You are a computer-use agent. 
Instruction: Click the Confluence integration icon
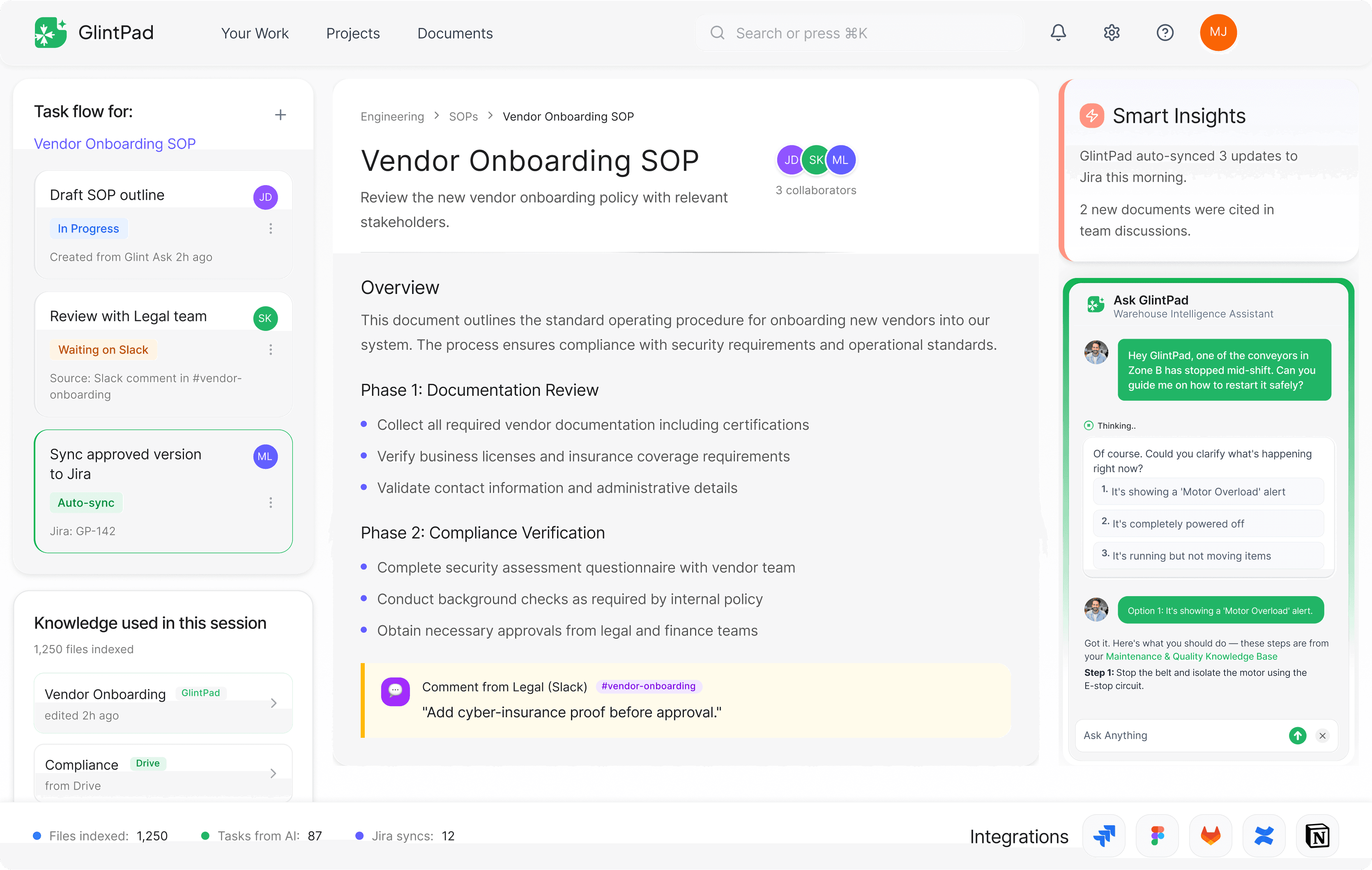click(x=1264, y=836)
